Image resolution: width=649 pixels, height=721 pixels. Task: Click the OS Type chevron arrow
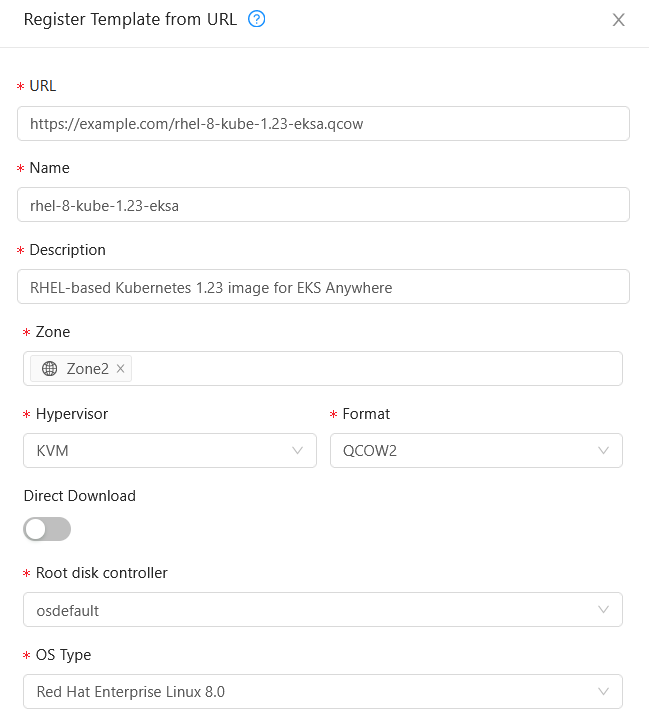(604, 692)
